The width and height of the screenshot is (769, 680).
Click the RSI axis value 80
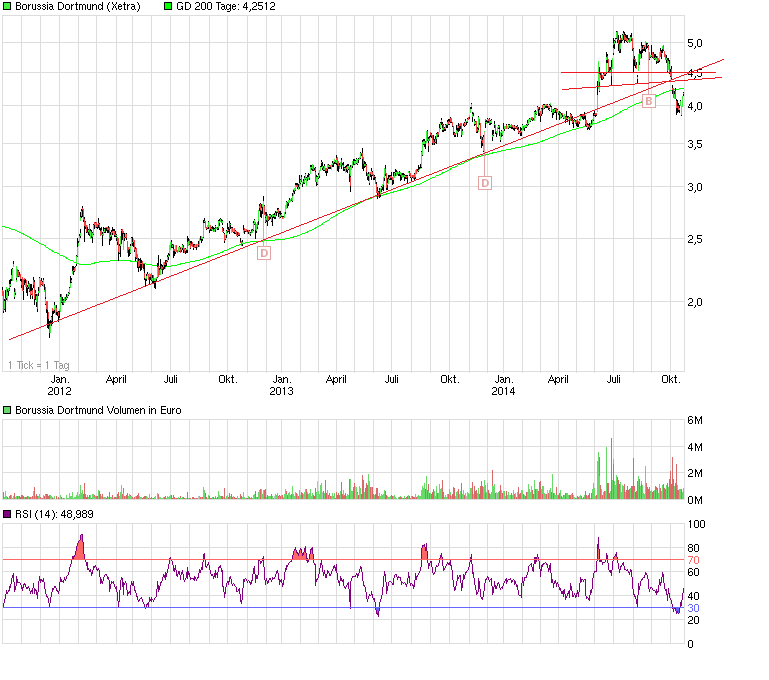pos(693,548)
